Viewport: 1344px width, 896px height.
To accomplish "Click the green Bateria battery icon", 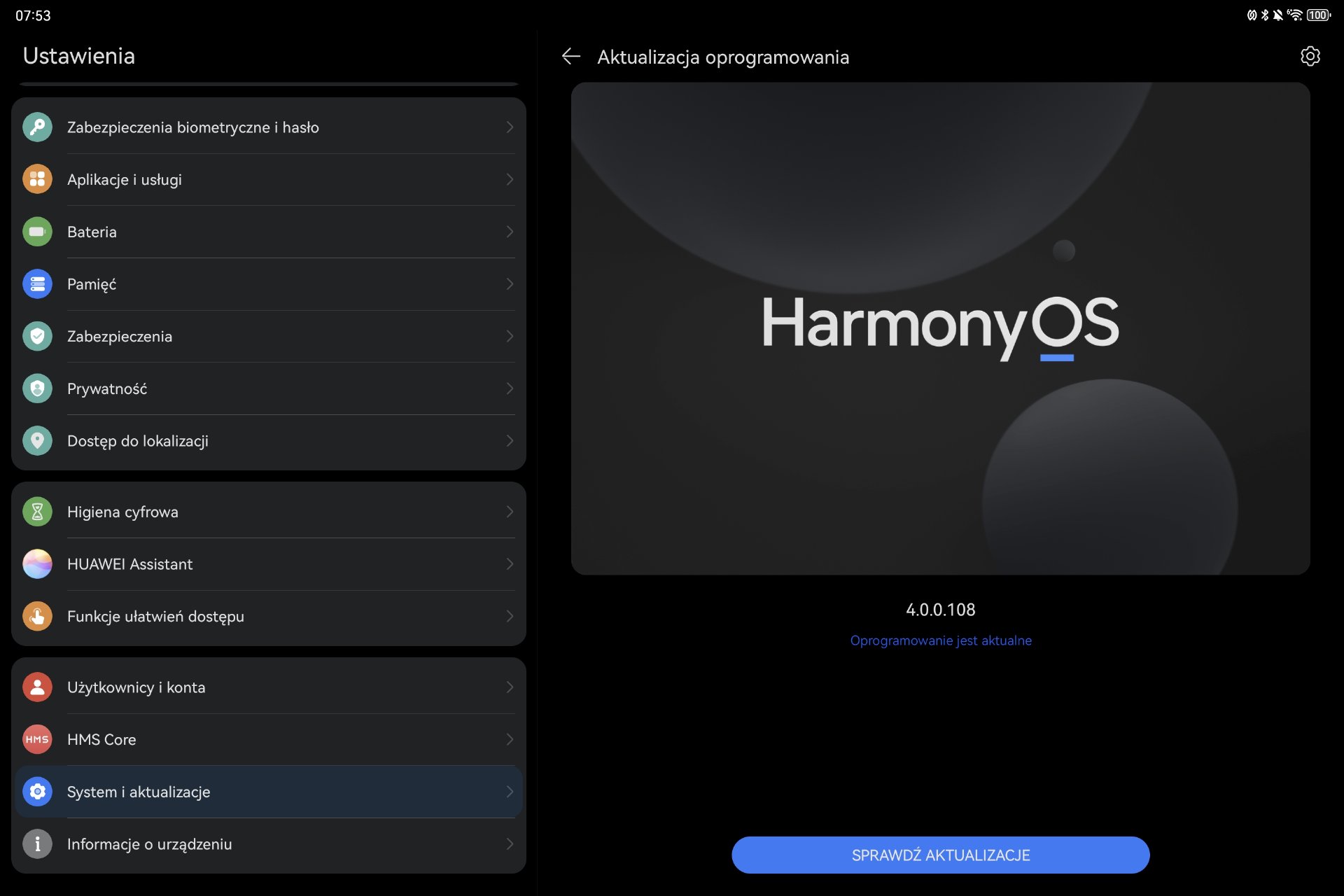I will [37, 232].
